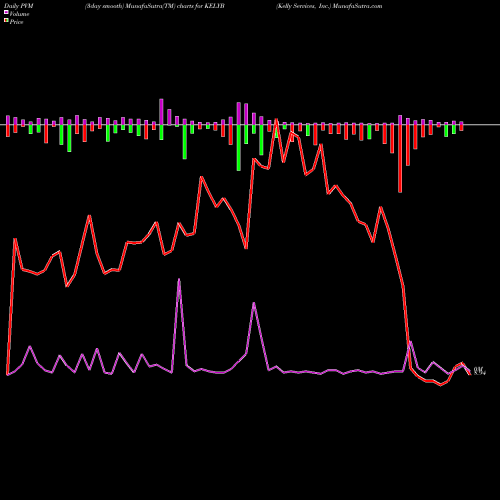
Task: Click the '(3day smooth) MunafaSutra(TM) charts for KELYB' heading
Action: coord(155,6)
